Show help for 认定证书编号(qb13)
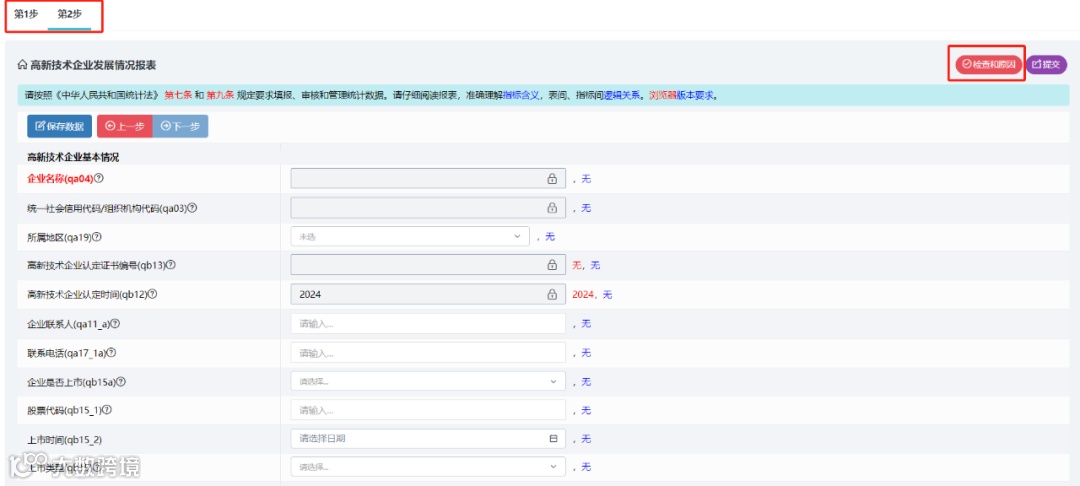Viewport: 1080px width, 486px height. click(x=171, y=265)
